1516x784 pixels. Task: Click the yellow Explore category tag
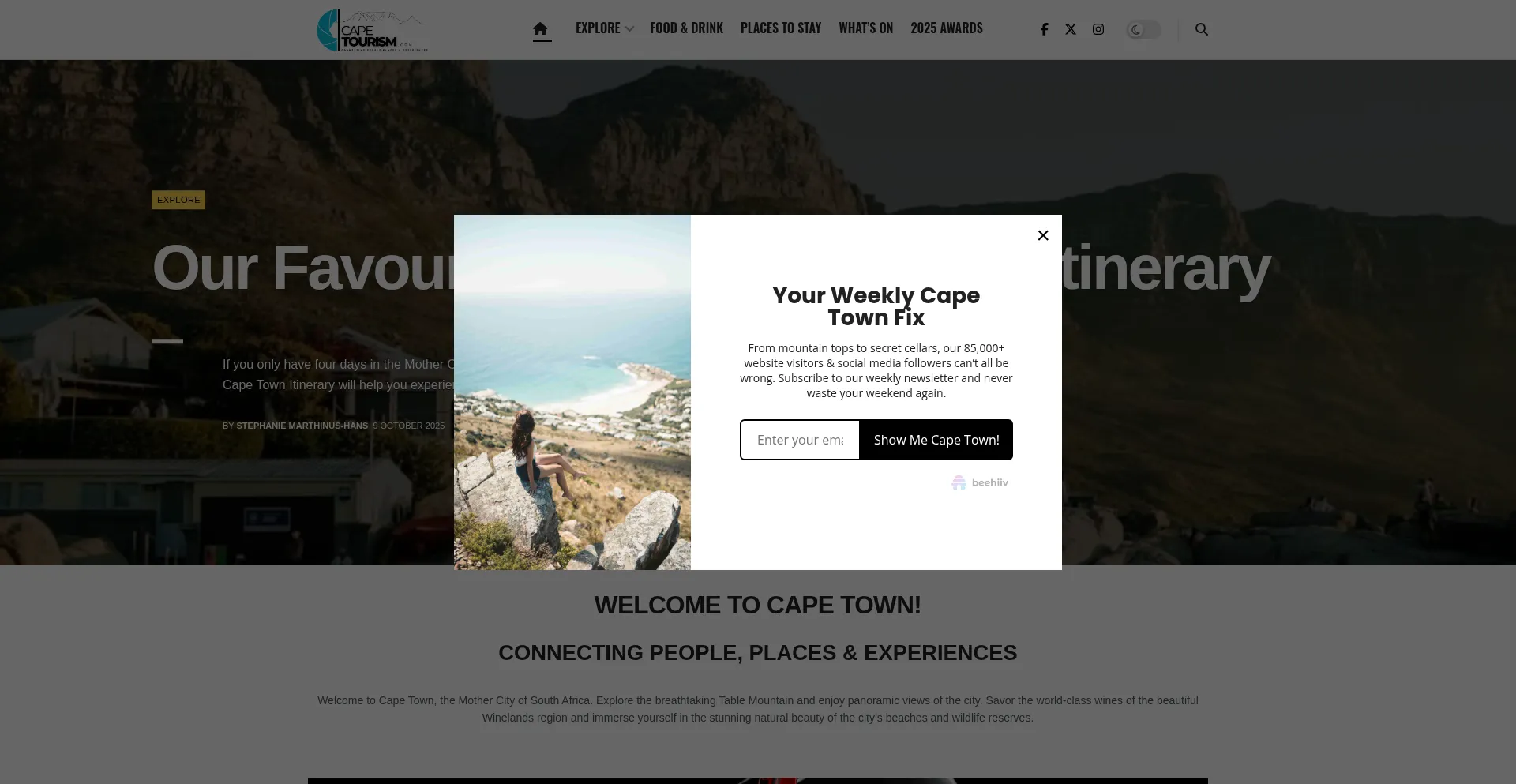pos(178,200)
